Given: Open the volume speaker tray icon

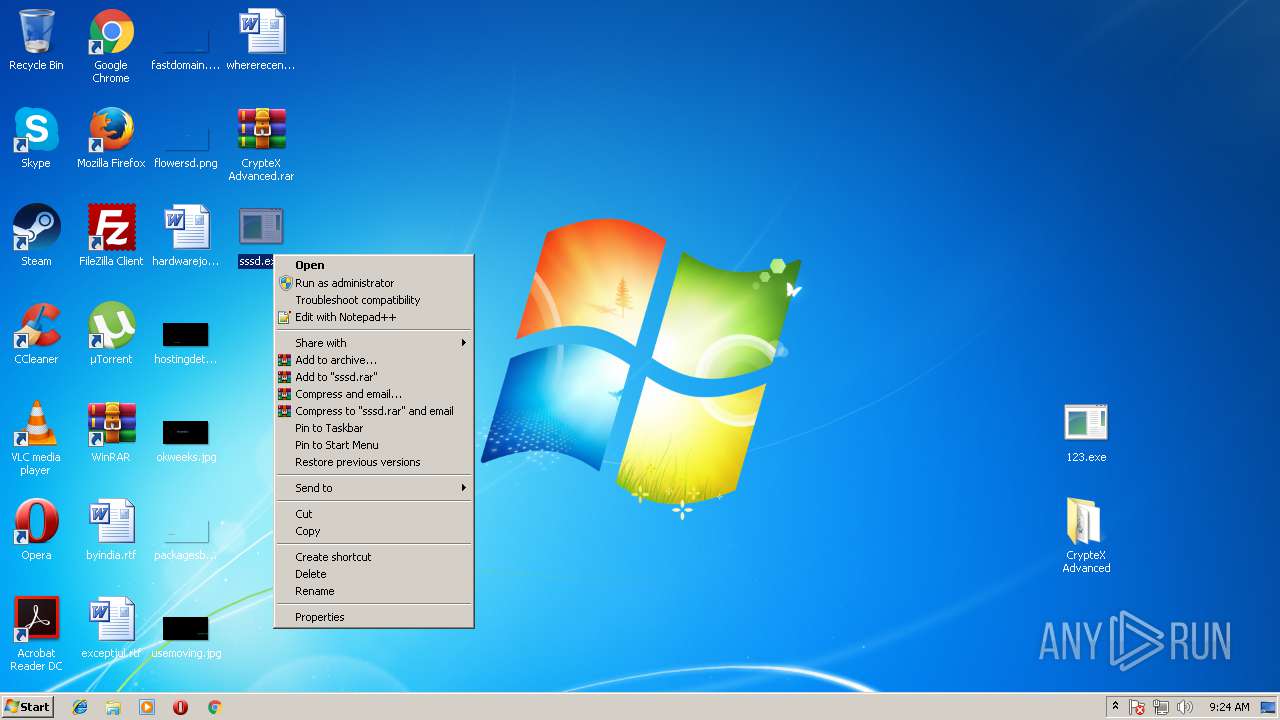Looking at the screenshot, I should [1185, 707].
